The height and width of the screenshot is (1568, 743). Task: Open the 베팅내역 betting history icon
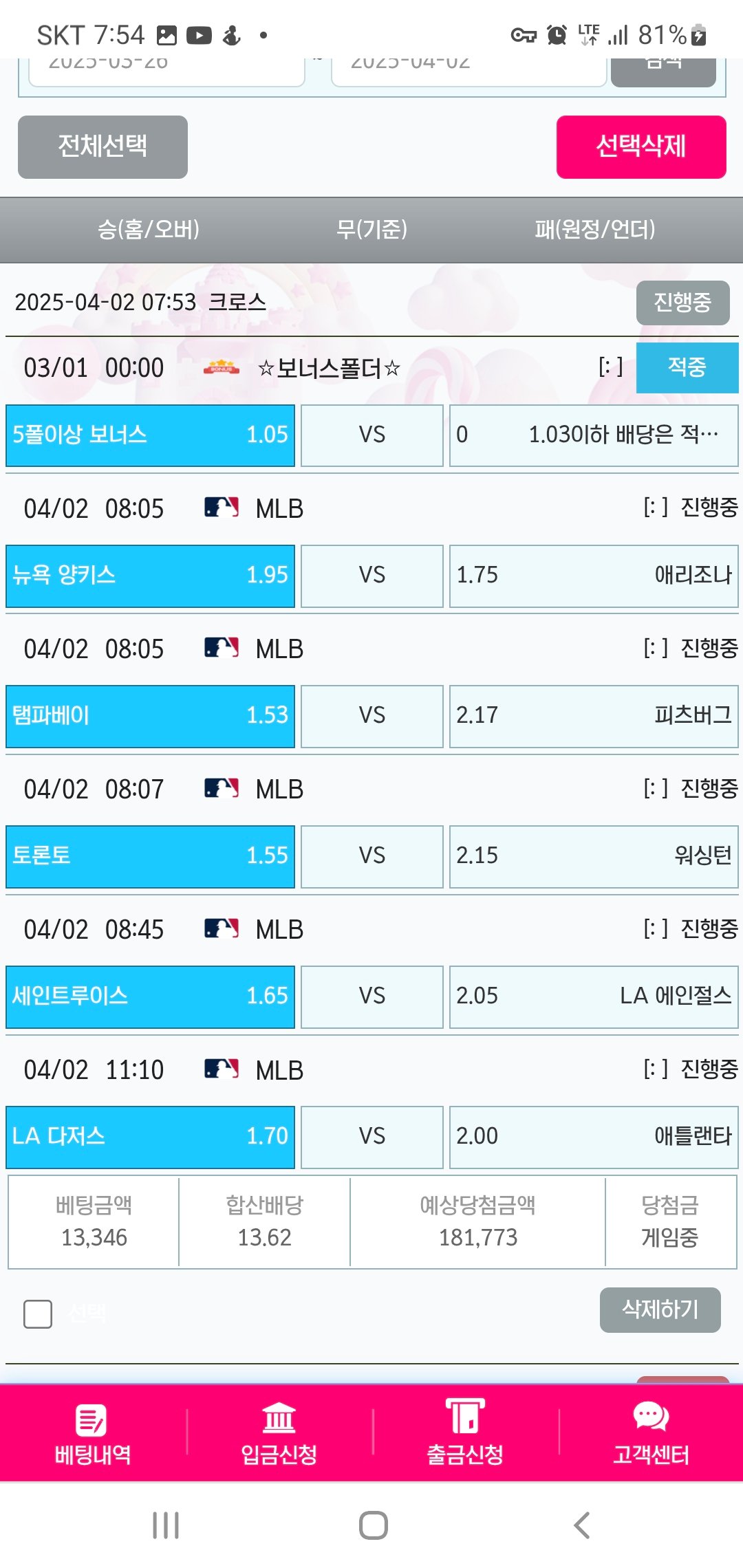(x=92, y=1419)
